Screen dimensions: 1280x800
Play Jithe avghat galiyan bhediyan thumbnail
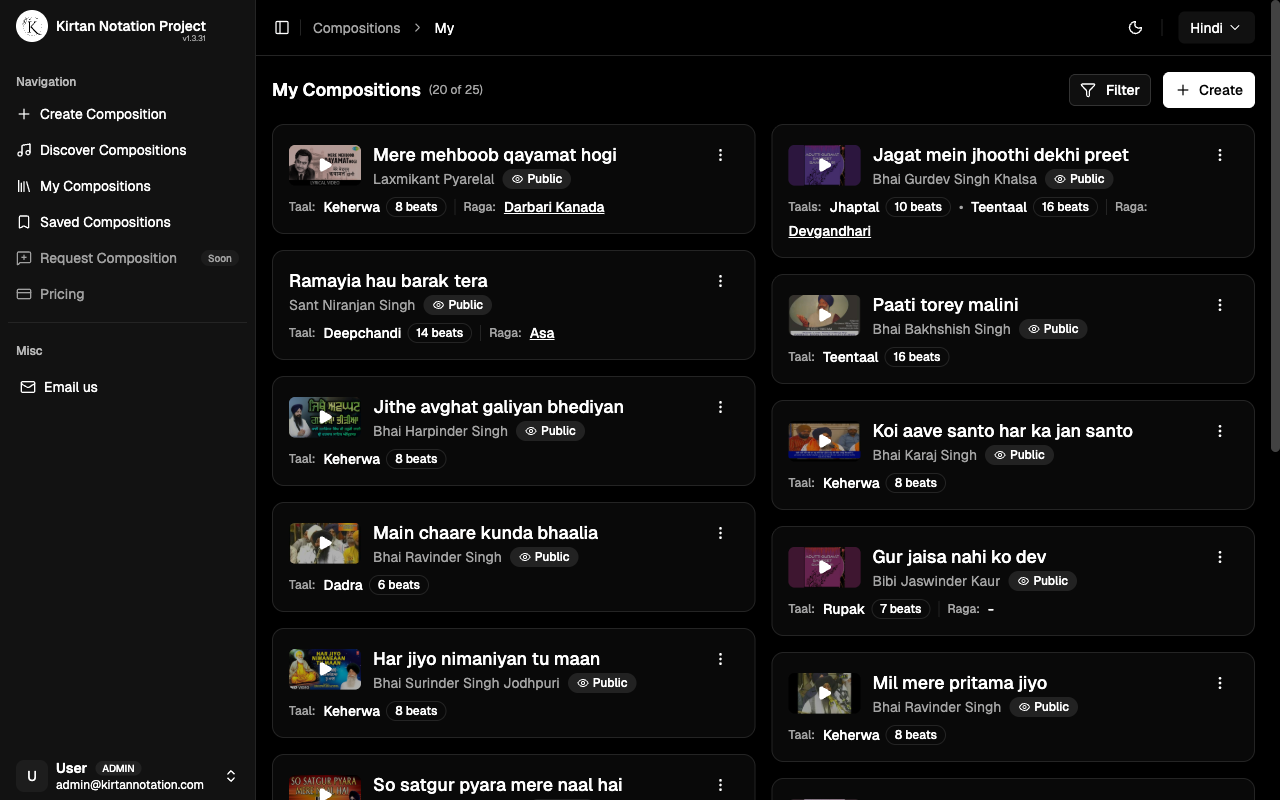point(324,417)
